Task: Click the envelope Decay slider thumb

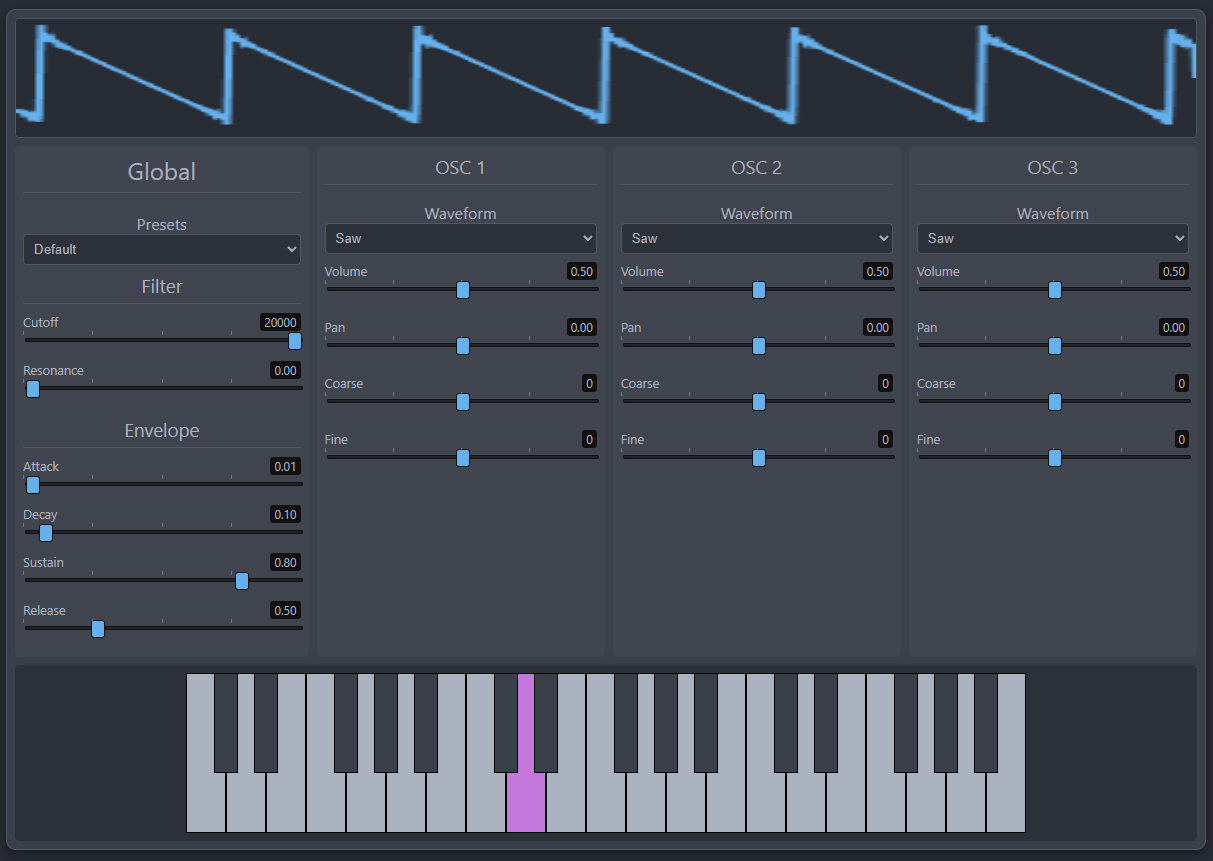Action: (x=46, y=533)
